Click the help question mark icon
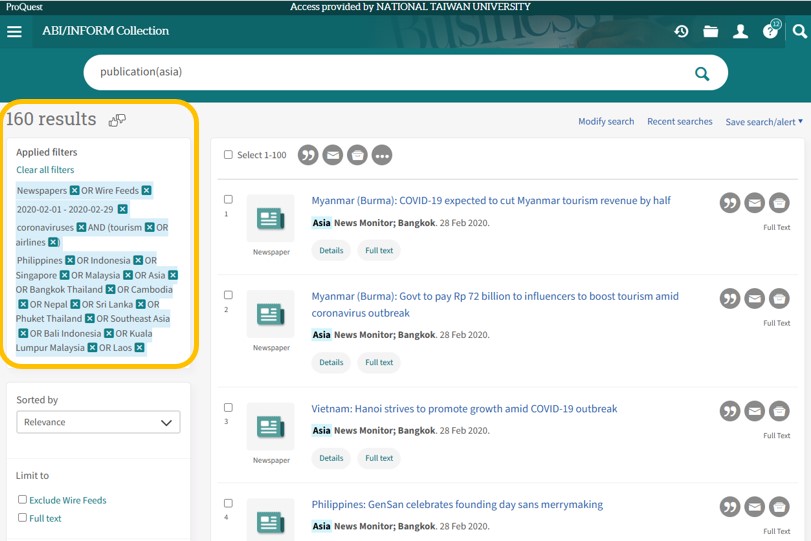Viewport: 811px width, 541px height. point(769,31)
